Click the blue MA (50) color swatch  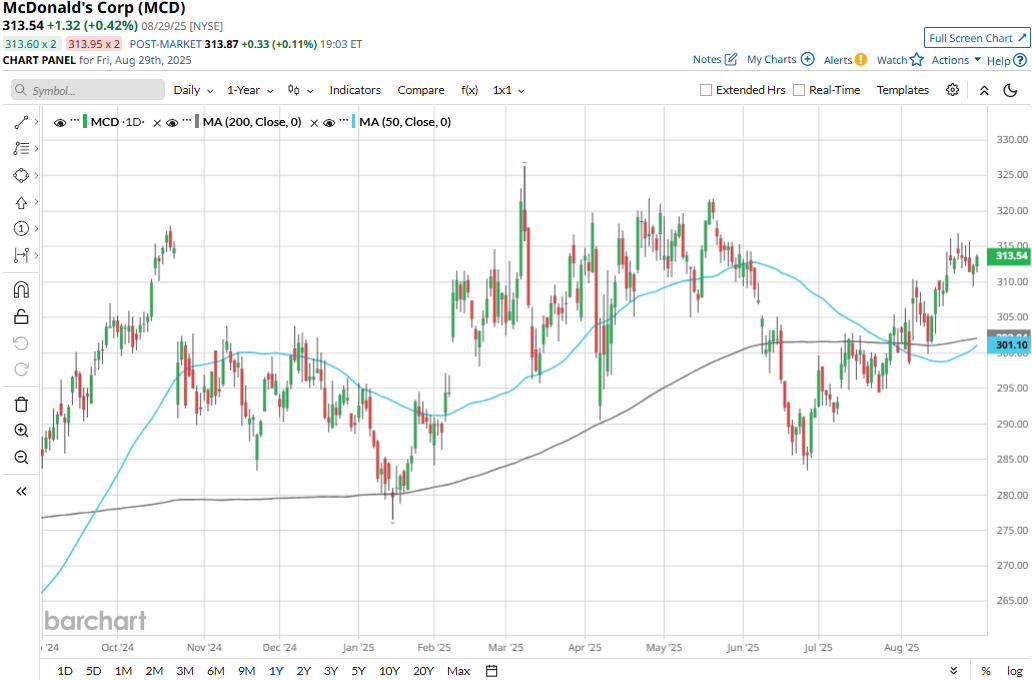click(354, 122)
